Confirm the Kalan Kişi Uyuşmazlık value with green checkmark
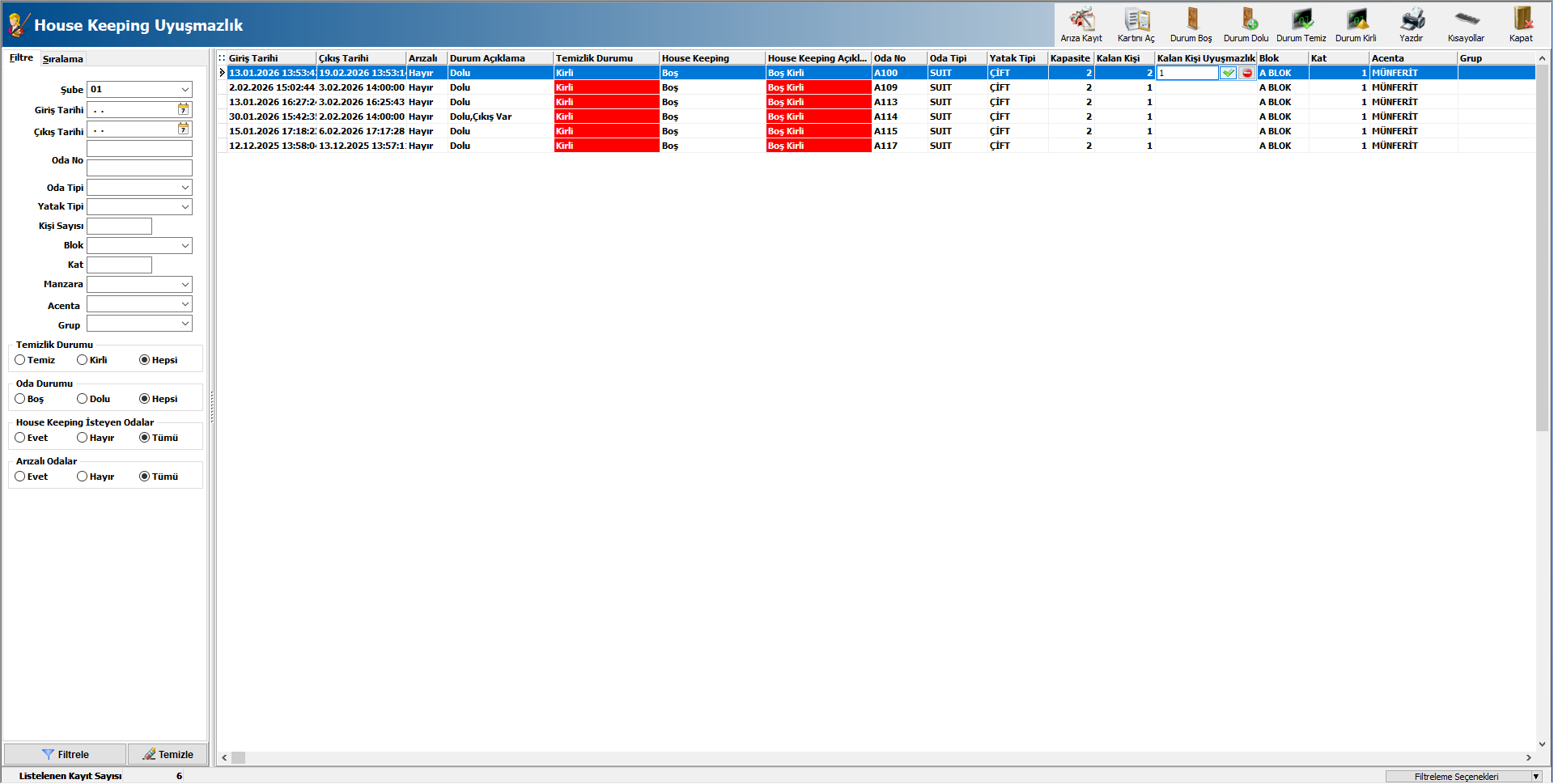This screenshot has width=1554, height=784. point(1229,73)
